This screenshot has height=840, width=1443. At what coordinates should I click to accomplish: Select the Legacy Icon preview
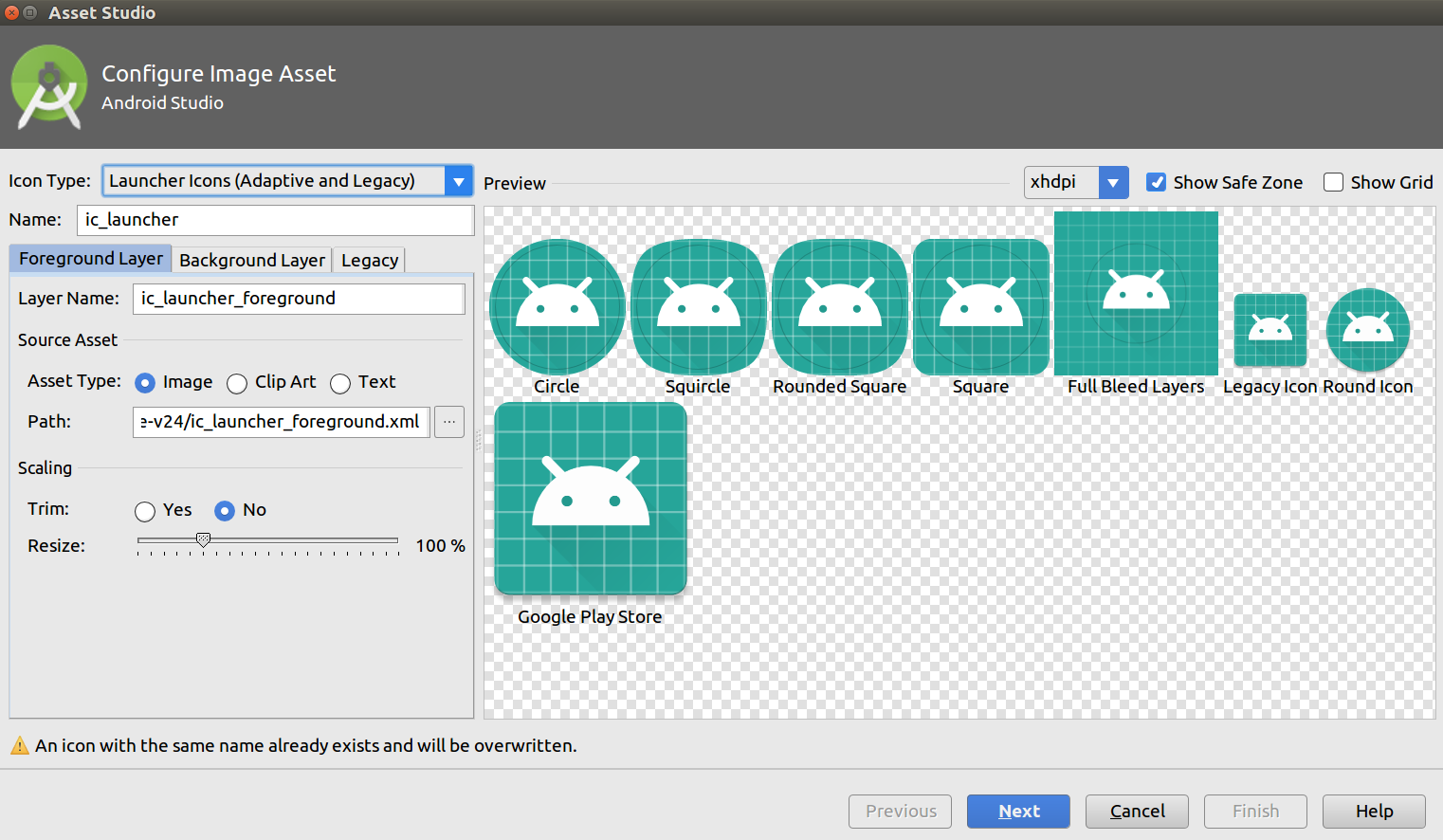pos(1270,330)
